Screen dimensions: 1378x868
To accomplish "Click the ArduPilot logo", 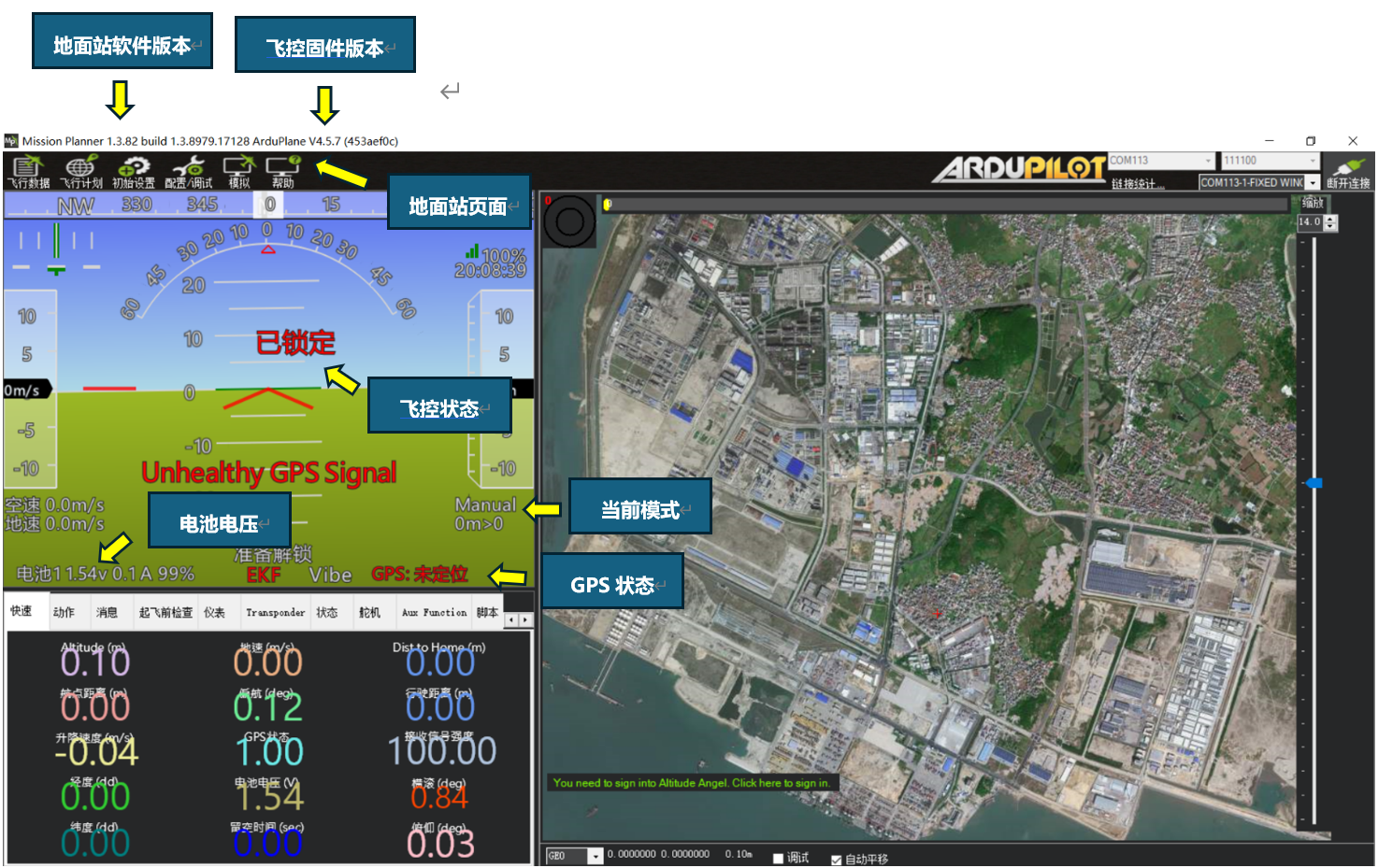I will [x=1019, y=168].
